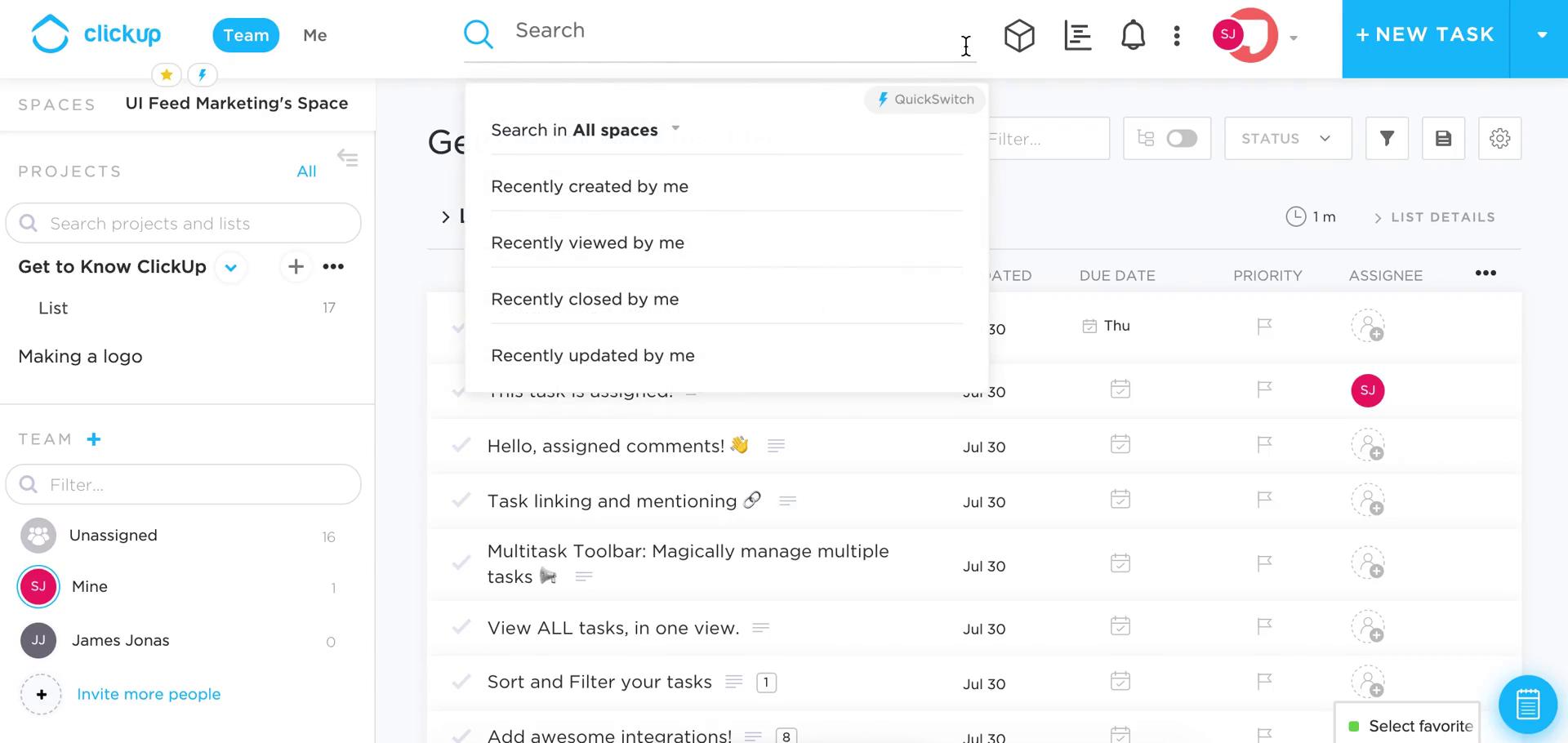Add new list with plus next to Get to Know ClickUp

(x=296, y=266)
